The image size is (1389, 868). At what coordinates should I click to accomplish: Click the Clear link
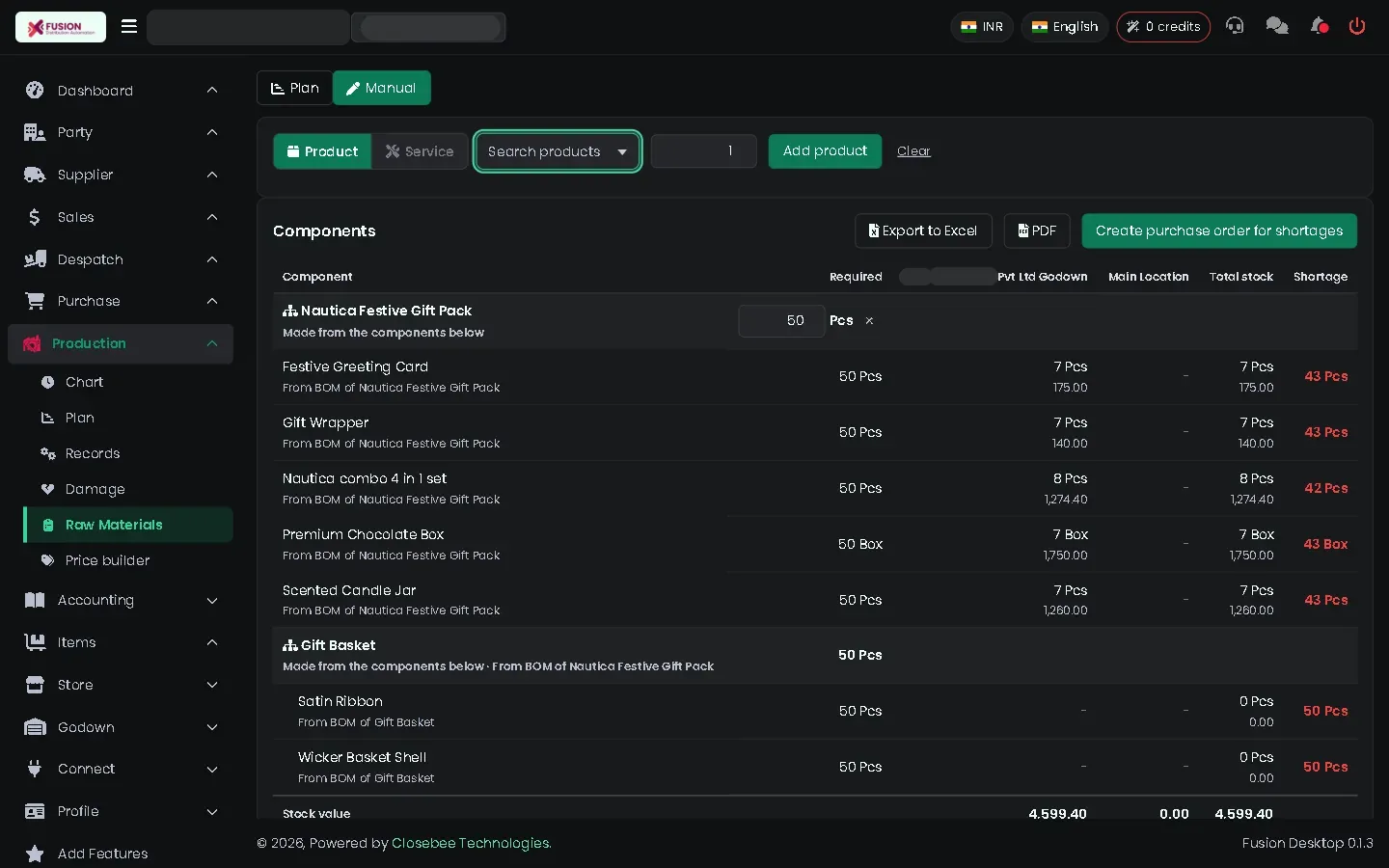click(913, 151)
